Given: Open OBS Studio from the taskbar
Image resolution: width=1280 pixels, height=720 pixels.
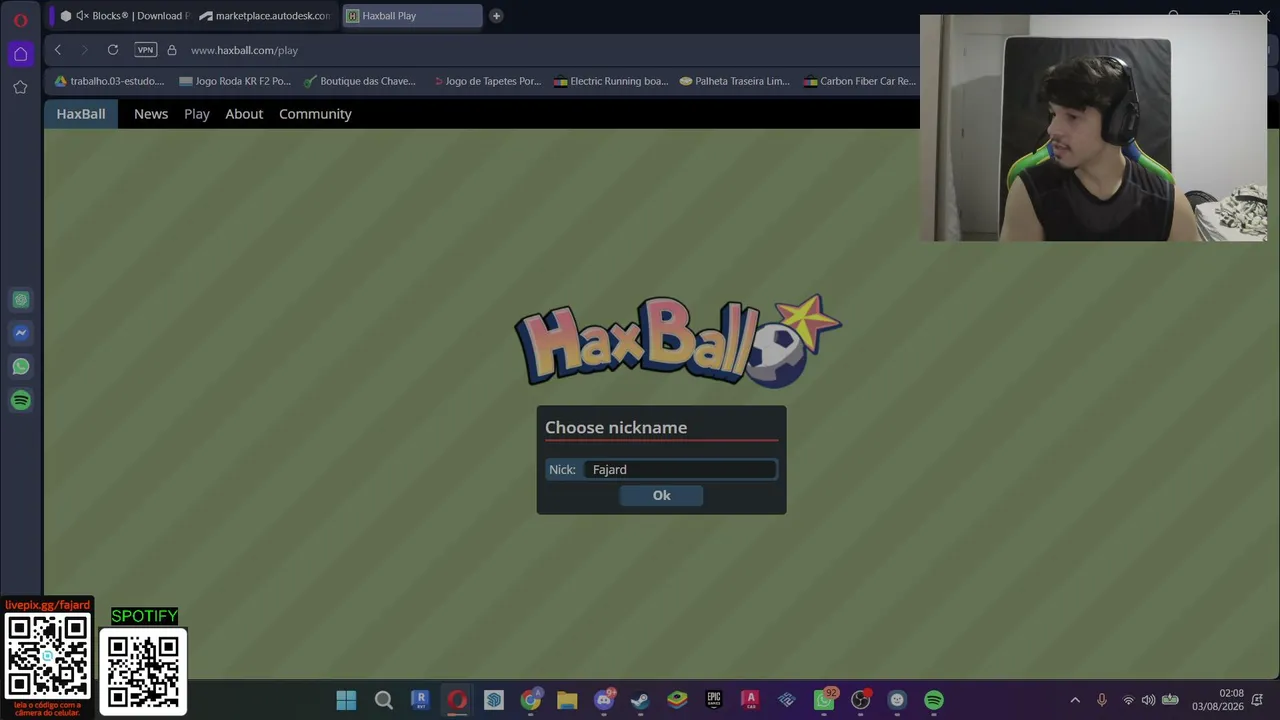Looking at the screenshot, I should pos(860,700).
